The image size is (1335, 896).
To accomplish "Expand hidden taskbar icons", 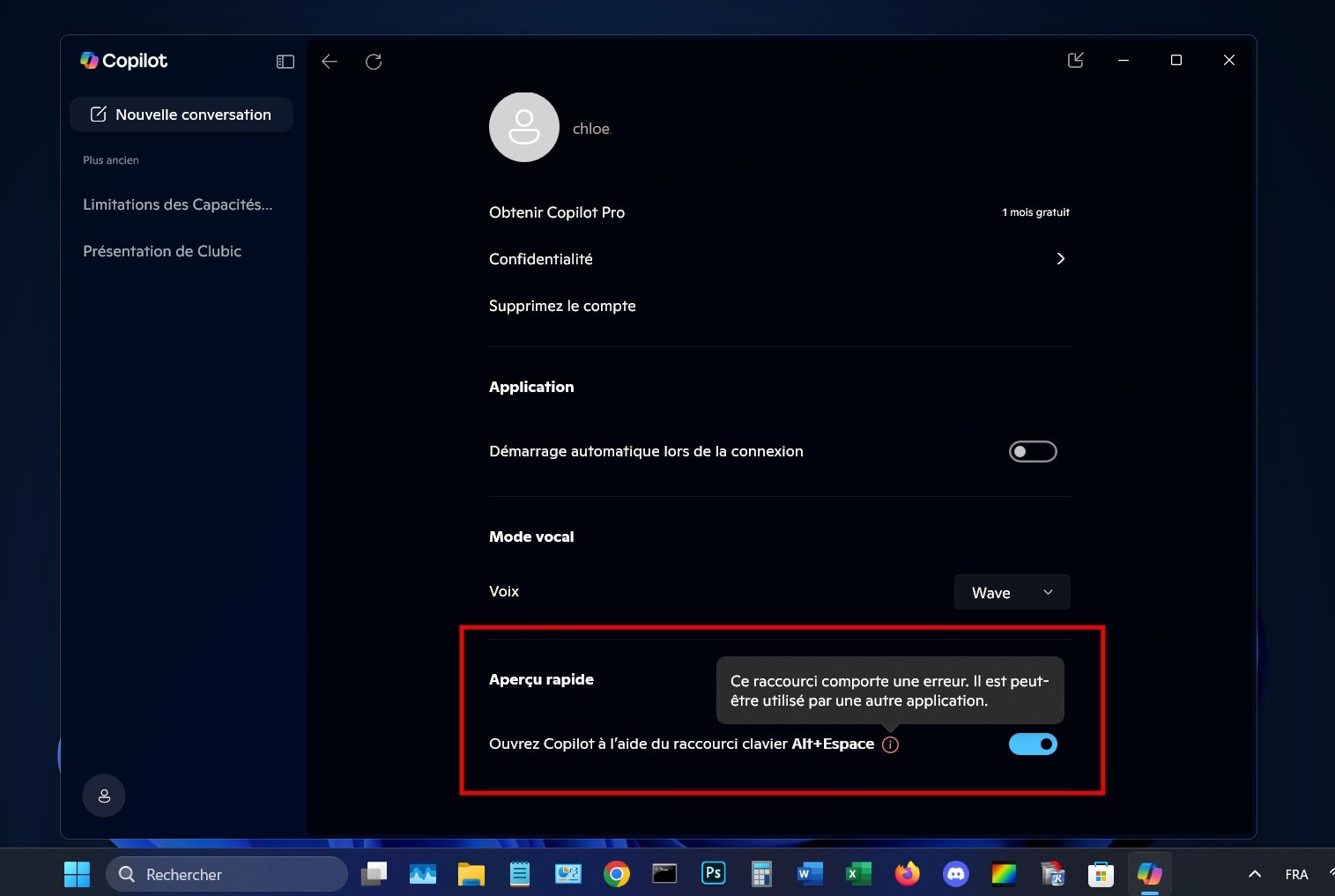I will pos(1253,873).
